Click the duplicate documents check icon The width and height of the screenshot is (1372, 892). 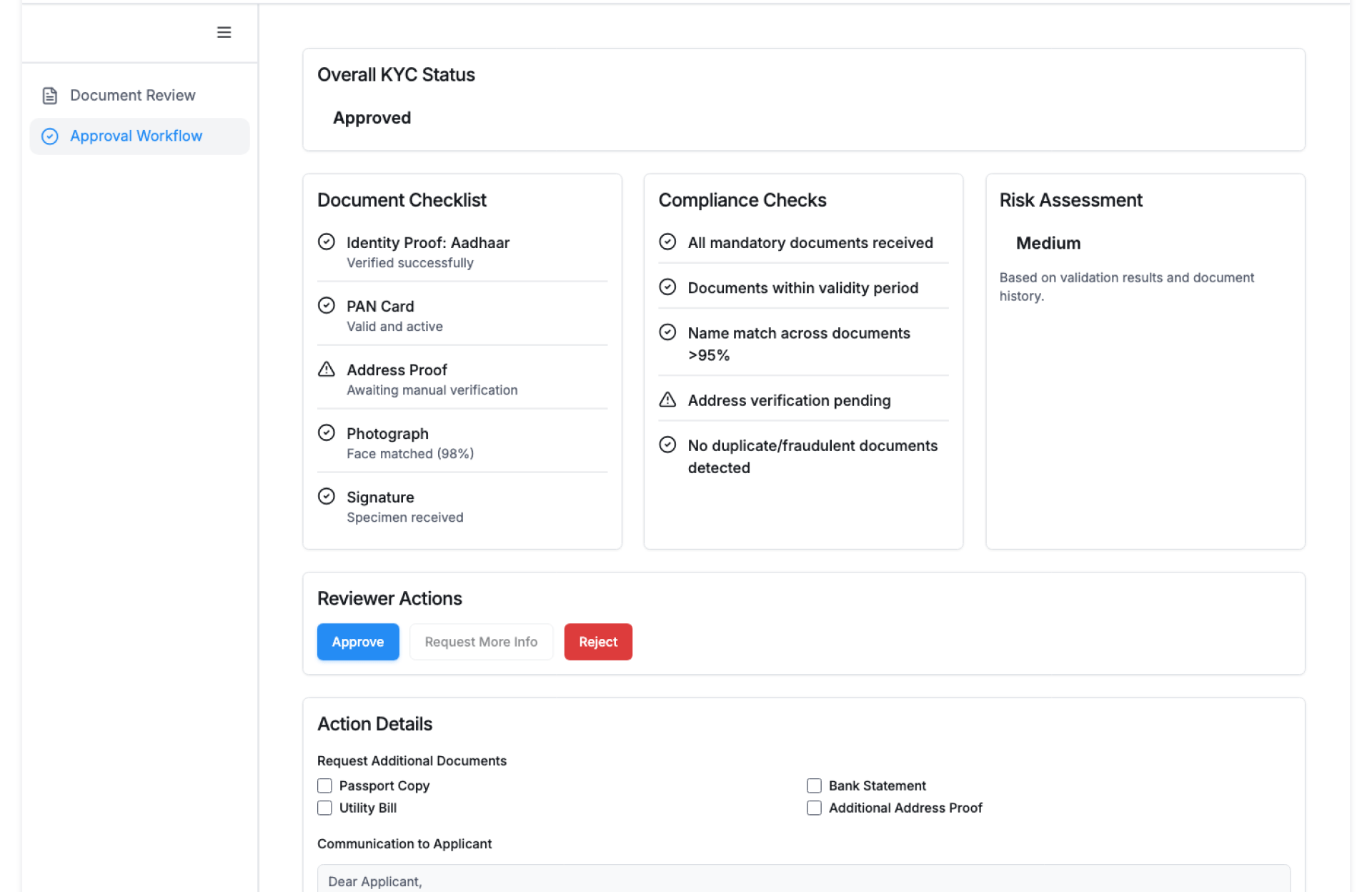[x=667, y=445]
